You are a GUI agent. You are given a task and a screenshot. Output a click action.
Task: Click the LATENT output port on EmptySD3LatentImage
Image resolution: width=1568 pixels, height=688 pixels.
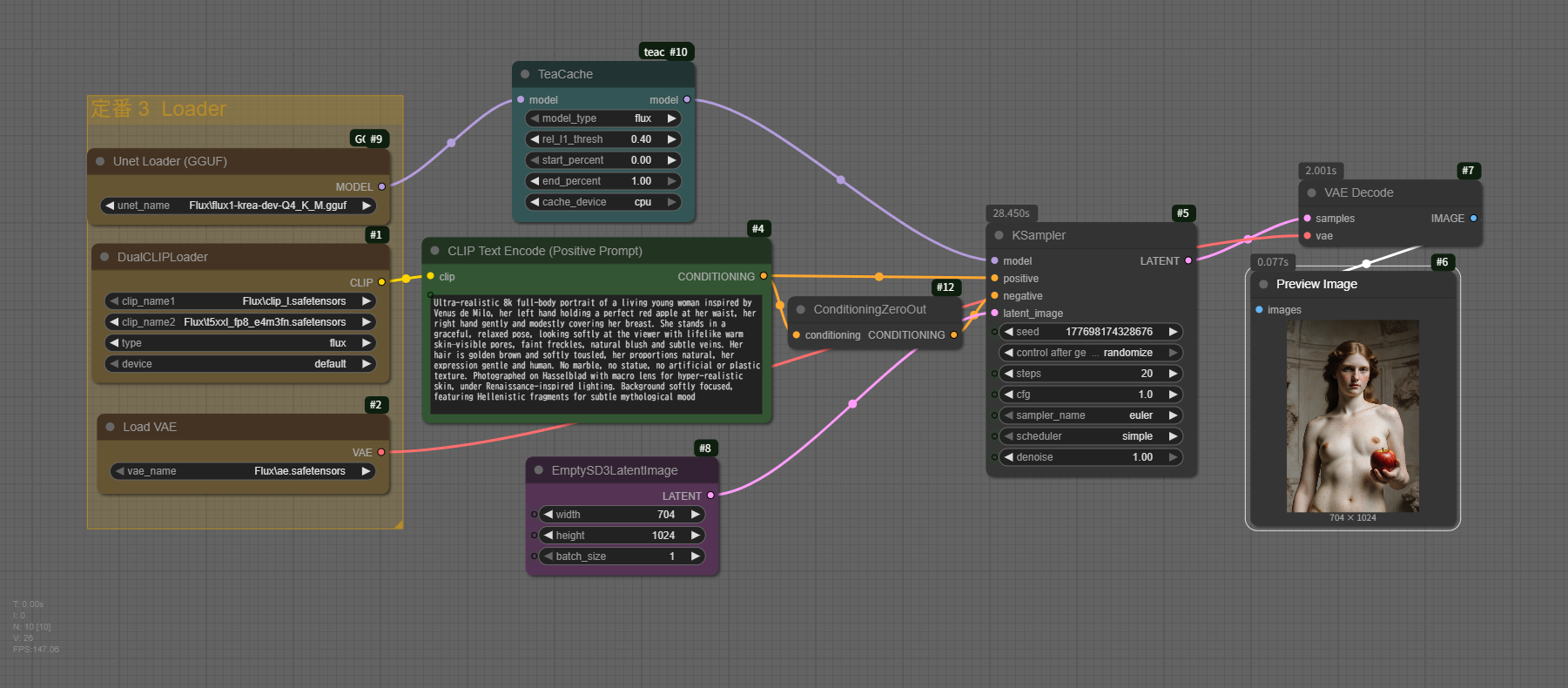(x=710, y=496)
